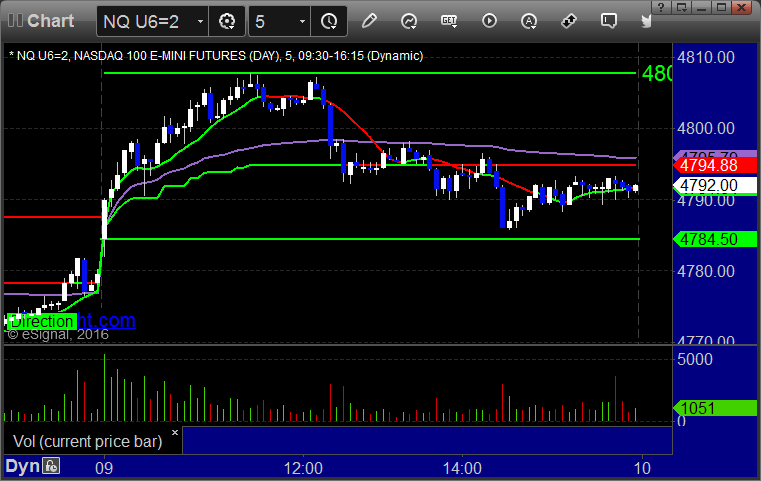Click the 10 date axis label
This screenshot has width=761, height=481.
point(642,468)
